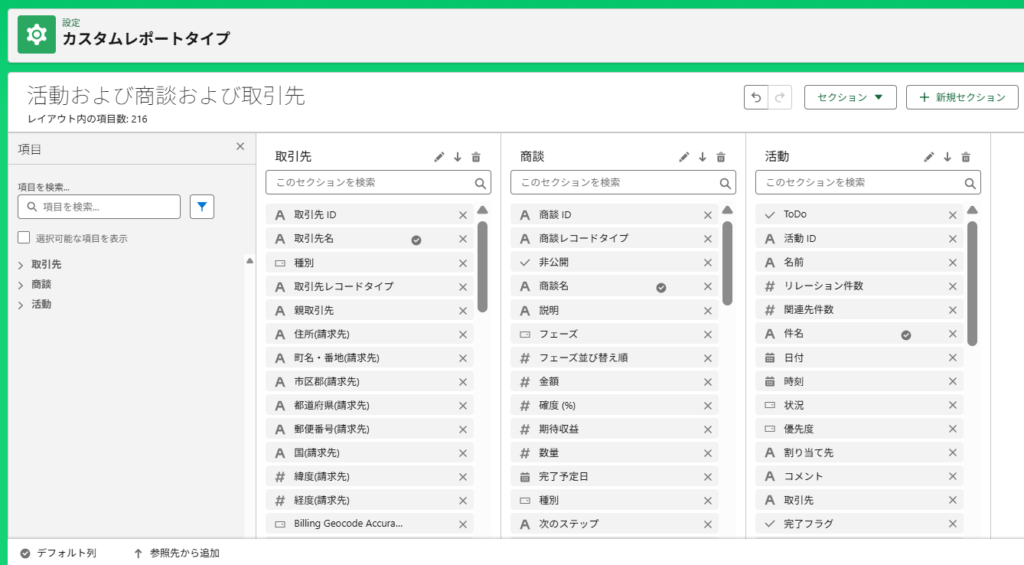Viewport: 1024px width, 565px height.
Task: Delete the 商談 section
Action: pyautogui.click(x=721, y=157)
